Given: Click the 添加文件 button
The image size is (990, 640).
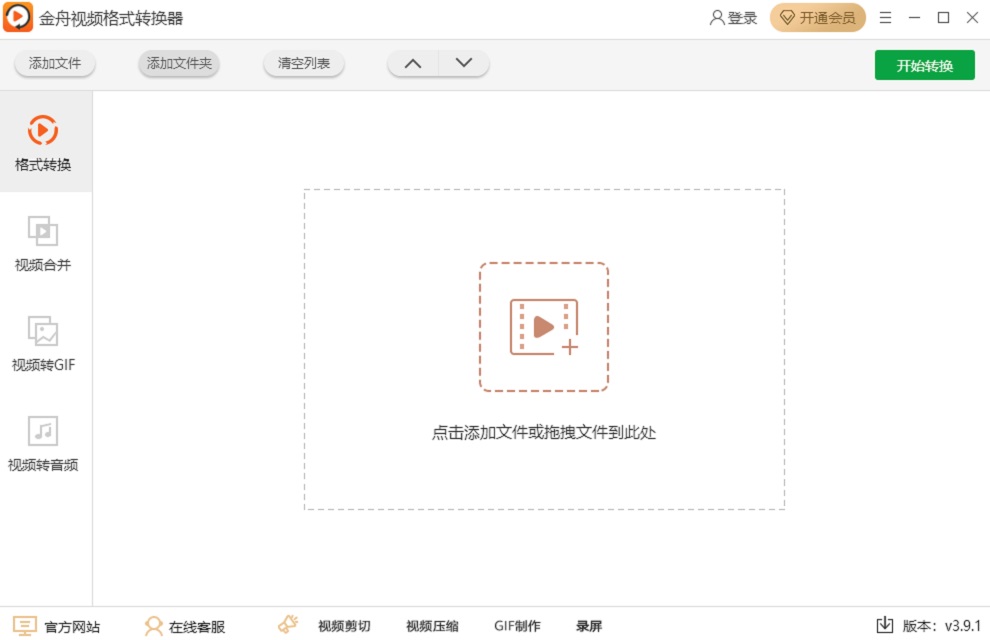Looking at the screenshot, I should click(54, 63).
